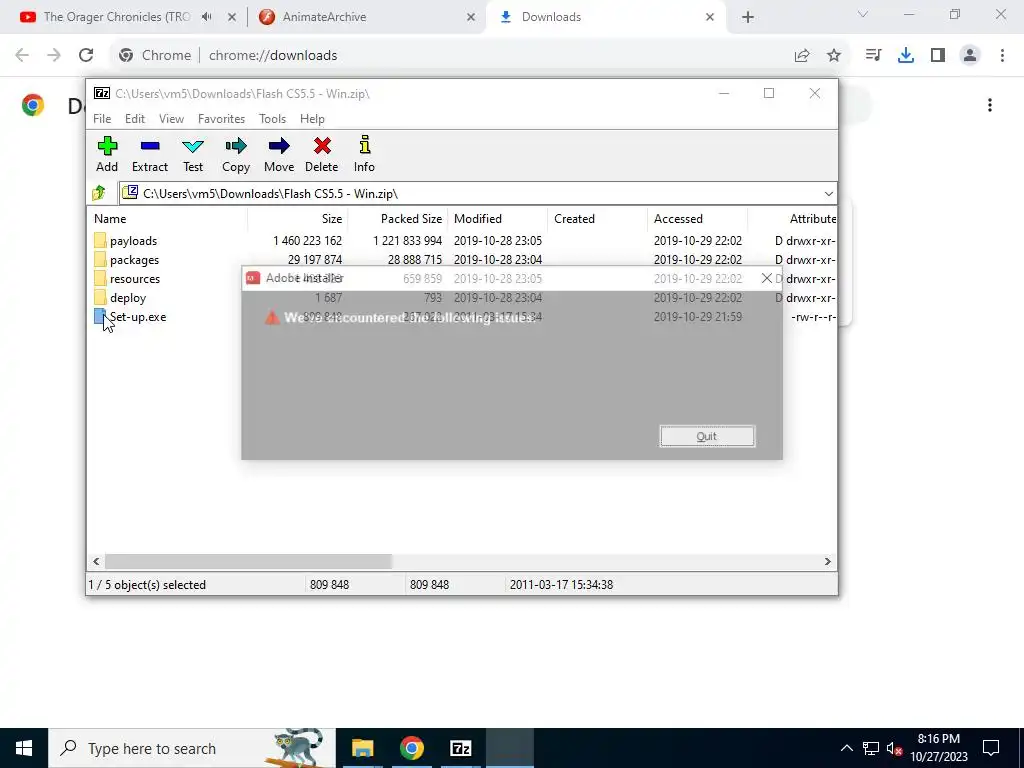
Task: Open the Help menu
Action: 312,119
